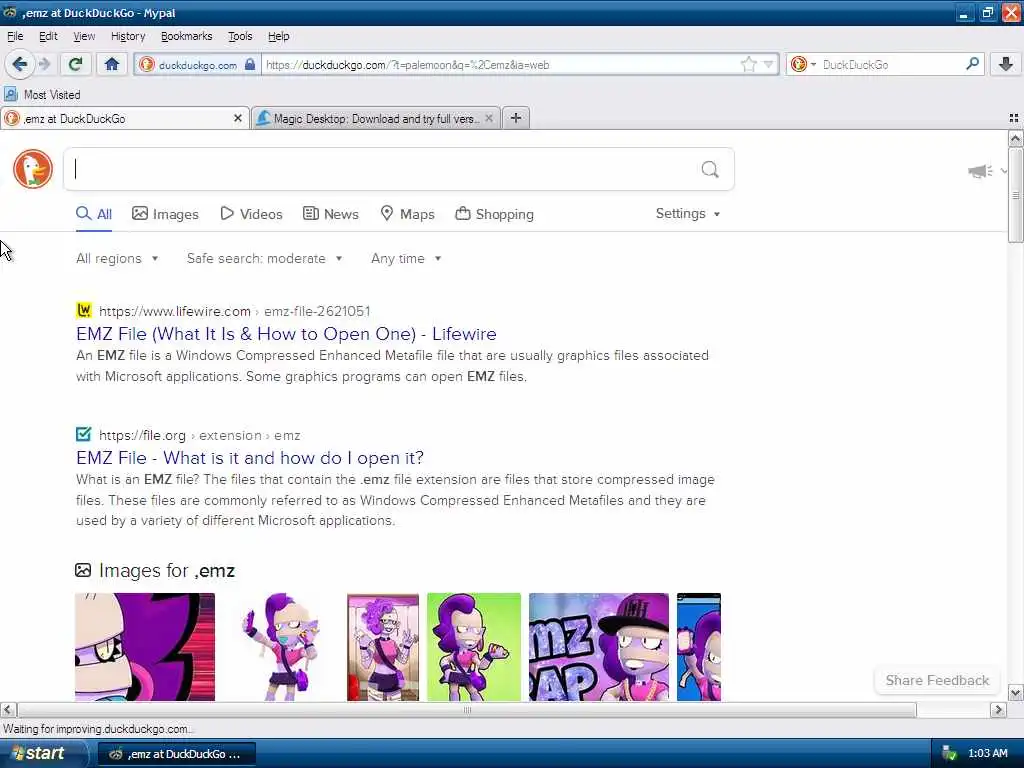Submit search with the page magnifier icon

pos(710,170)
